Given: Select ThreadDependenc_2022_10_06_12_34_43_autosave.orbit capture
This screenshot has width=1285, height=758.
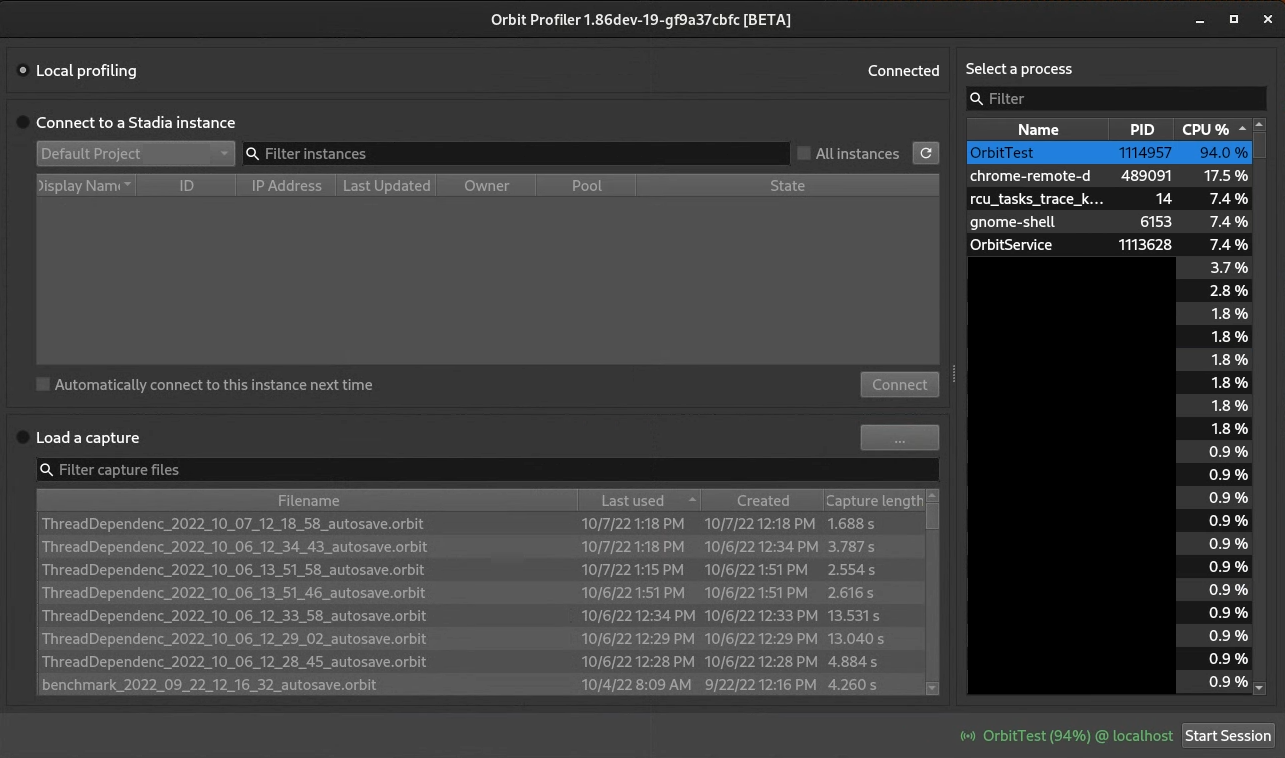Looking at the screenshot, I should click(x=482, y=547).
